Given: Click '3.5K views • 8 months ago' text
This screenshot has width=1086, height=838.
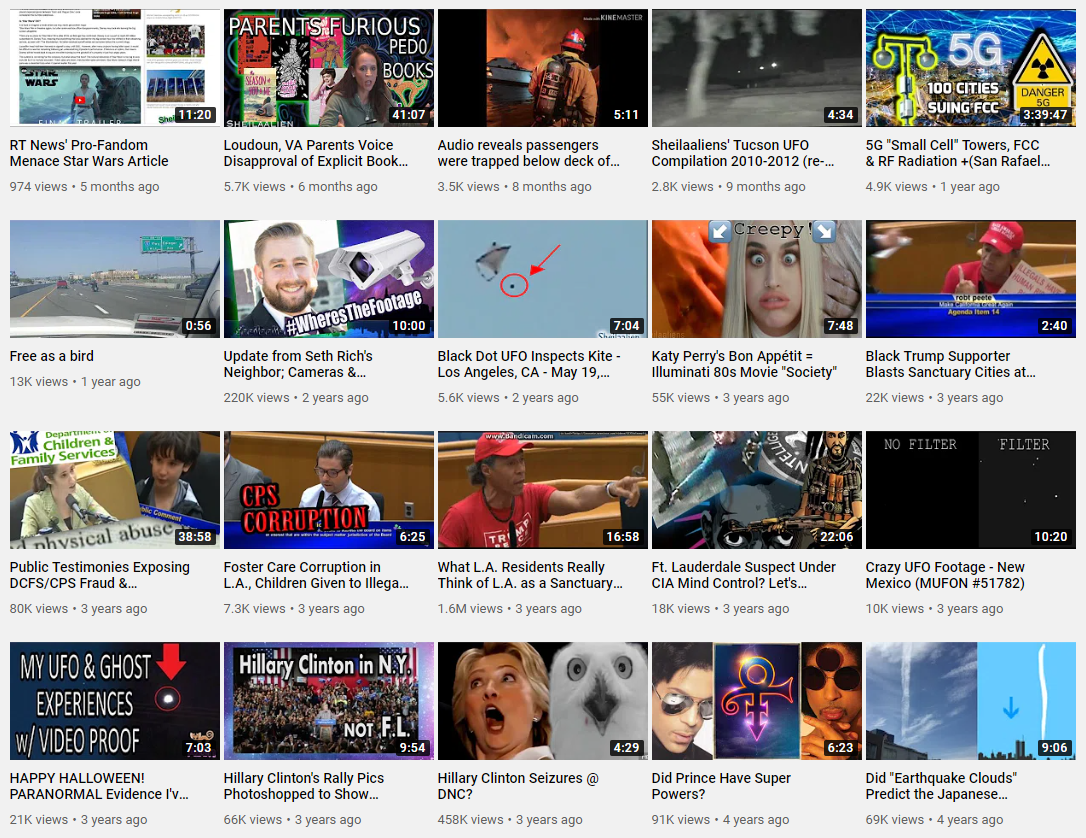Looking at the screenshot, I should [x=515, y=186].
